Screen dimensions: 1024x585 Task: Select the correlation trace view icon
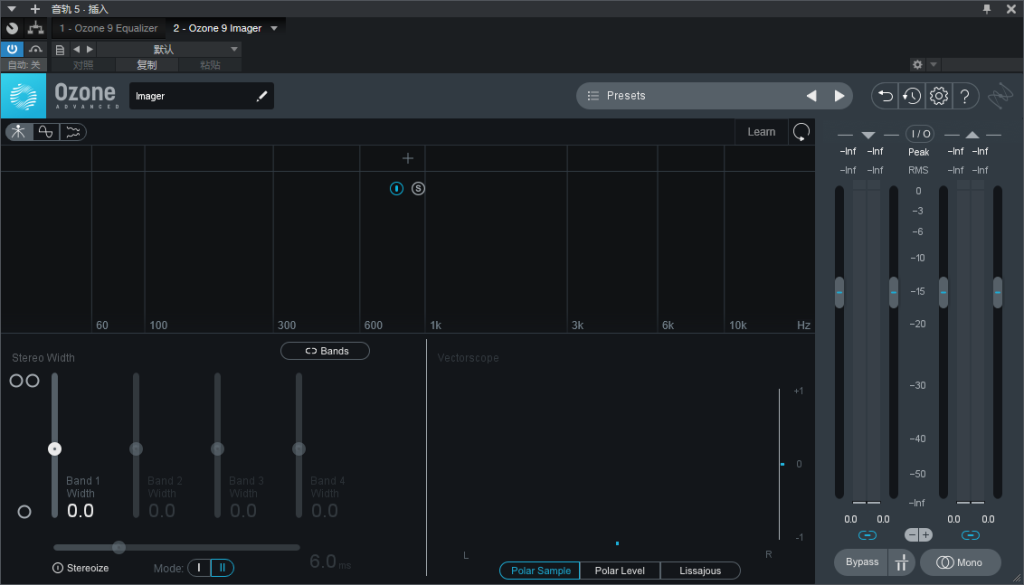tap(46, 132)
